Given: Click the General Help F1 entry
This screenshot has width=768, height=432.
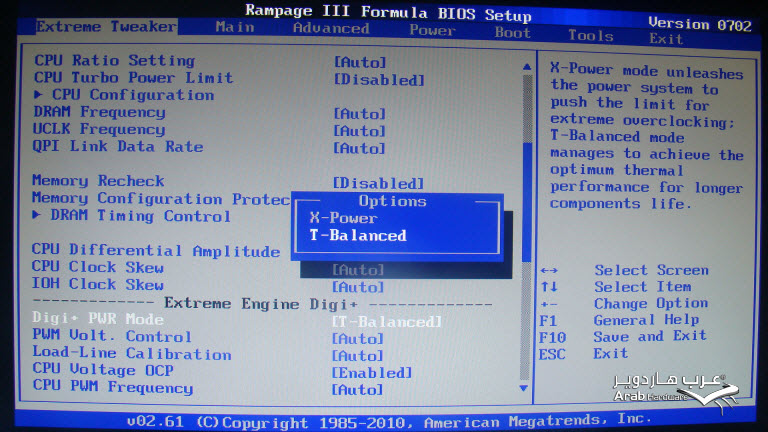Looking at the screenshot, I should pyautogui.click(x=619, y=320).
